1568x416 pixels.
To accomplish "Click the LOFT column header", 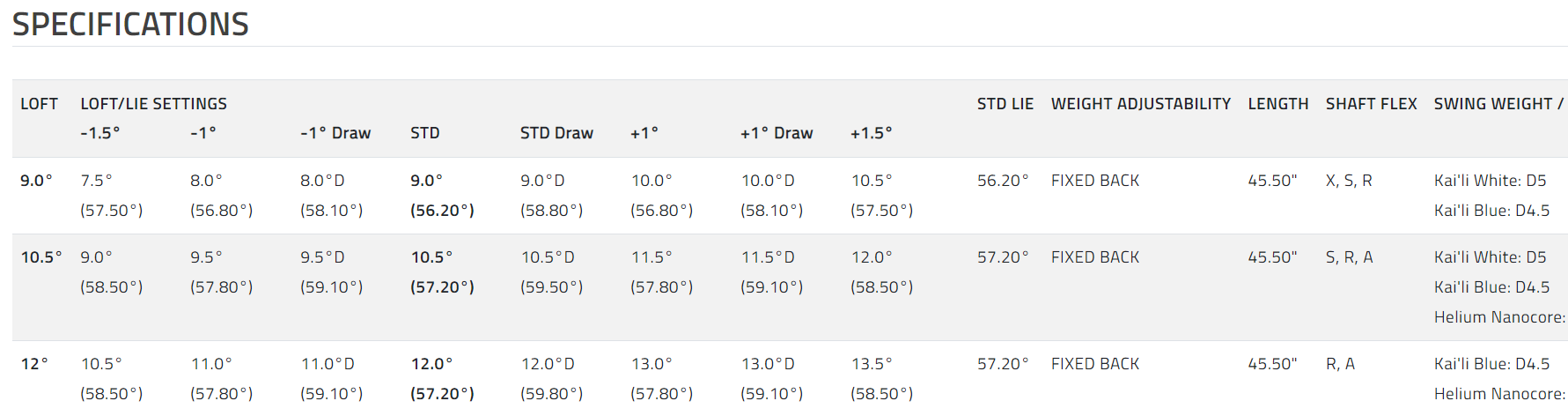I will point(39,104).
